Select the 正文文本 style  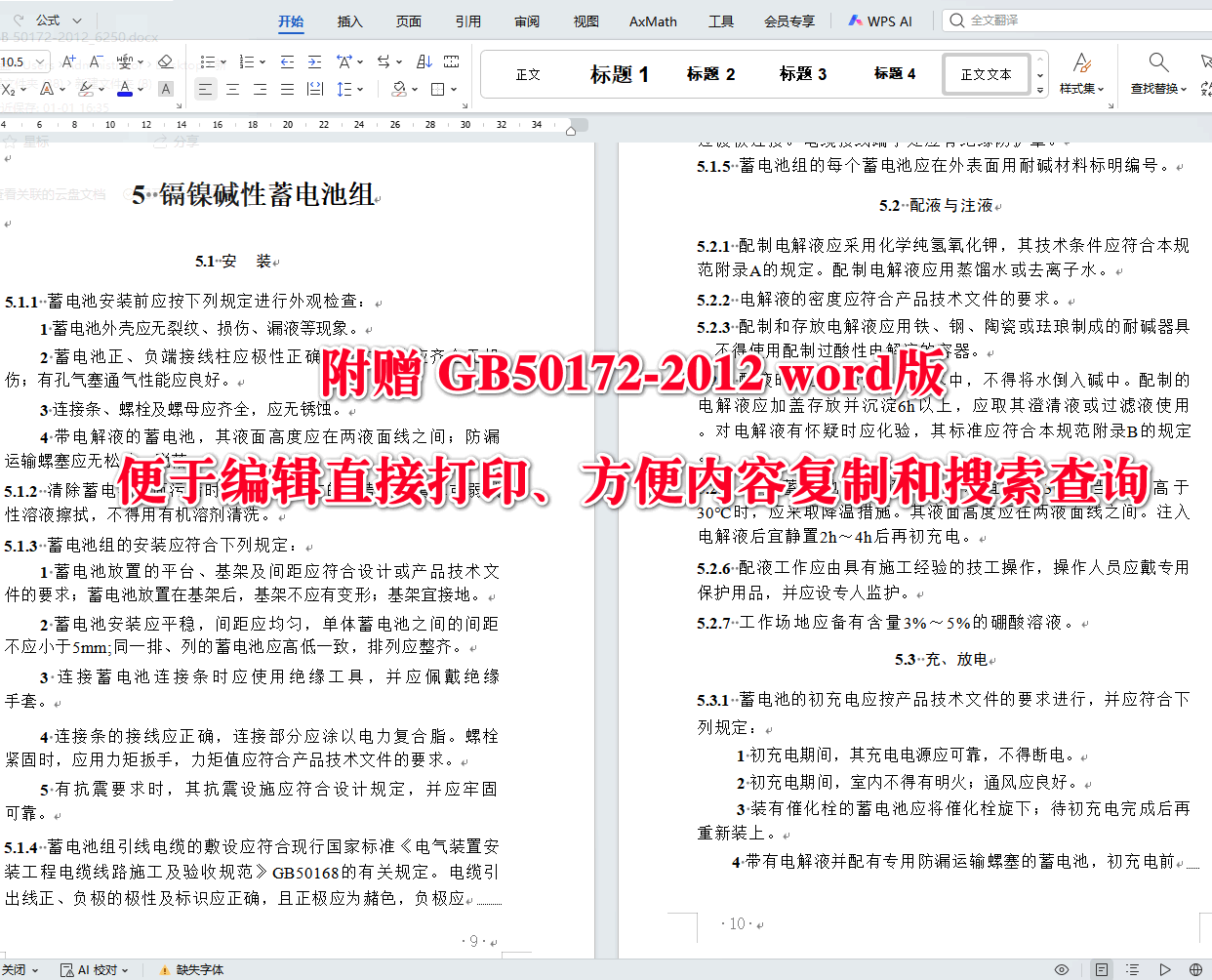pyautogui.click(x=986, y=74)
